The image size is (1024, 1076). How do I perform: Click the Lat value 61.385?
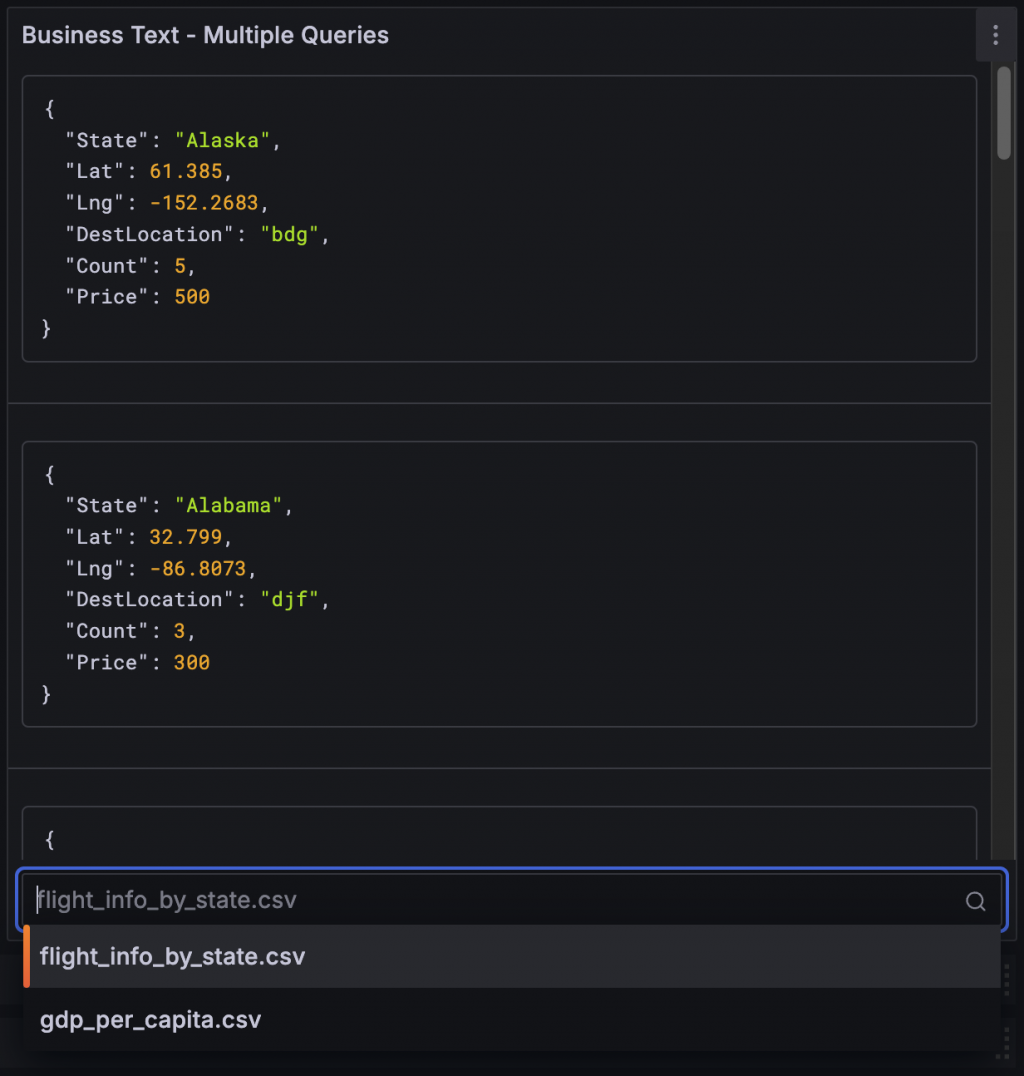click(185, 172)
